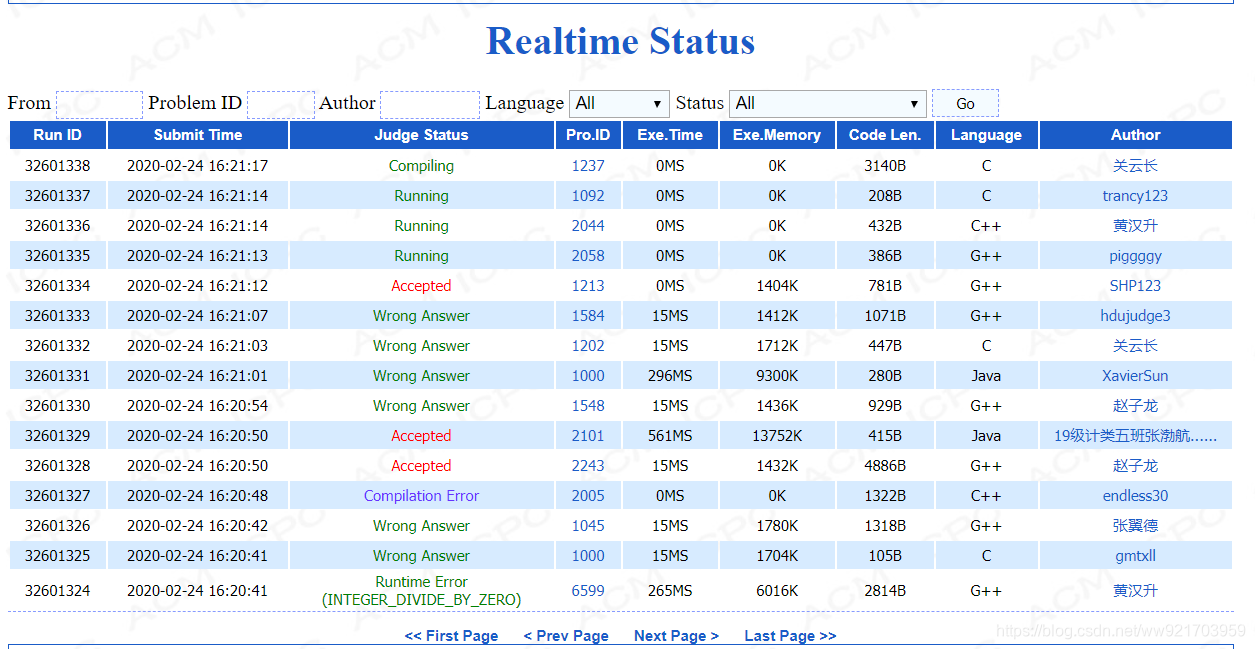Go to Last Page
Screen dimensions: 1255x649
tap(790, 636)
